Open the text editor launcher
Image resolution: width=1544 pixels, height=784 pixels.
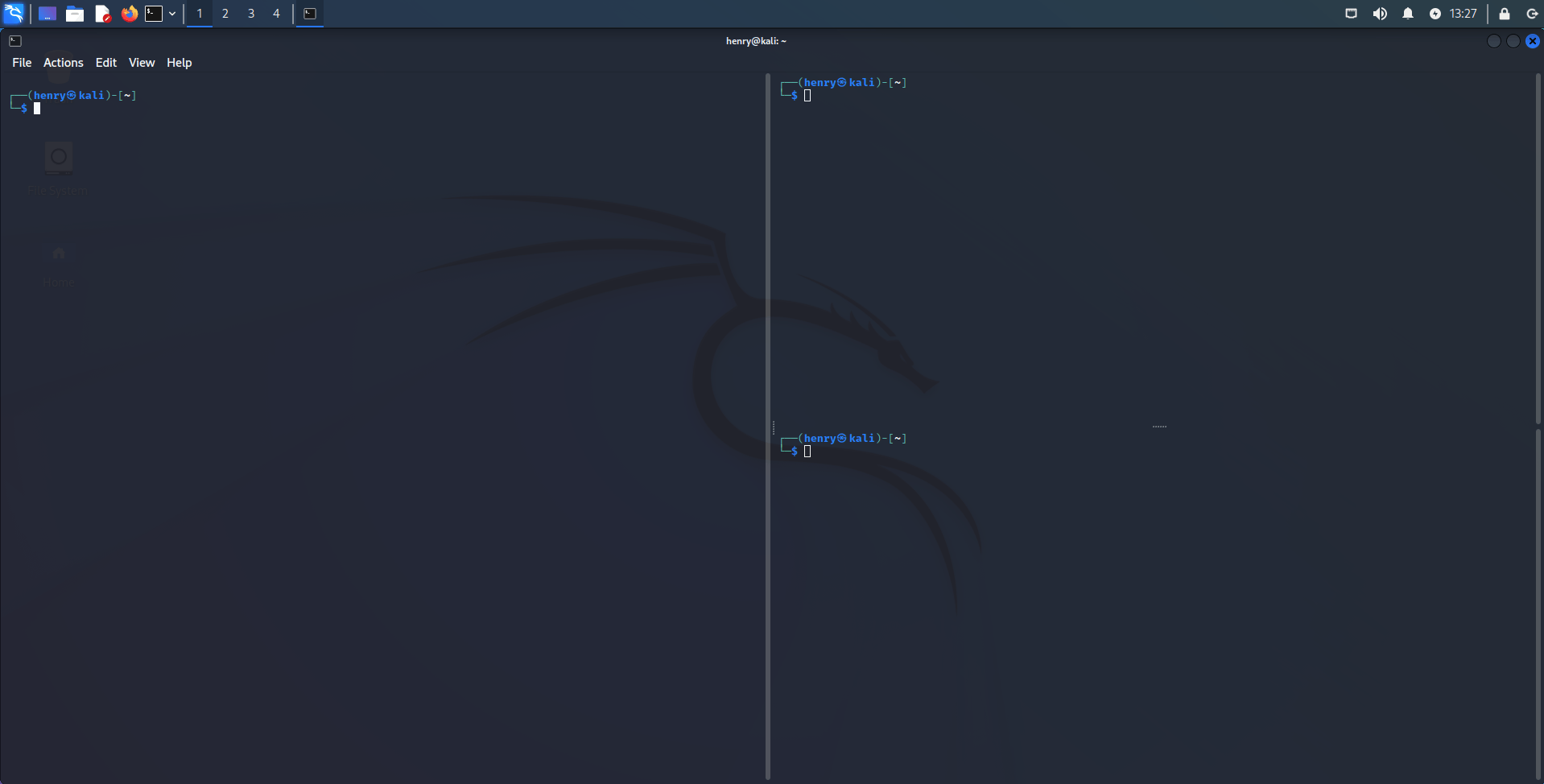coord(102,14)
